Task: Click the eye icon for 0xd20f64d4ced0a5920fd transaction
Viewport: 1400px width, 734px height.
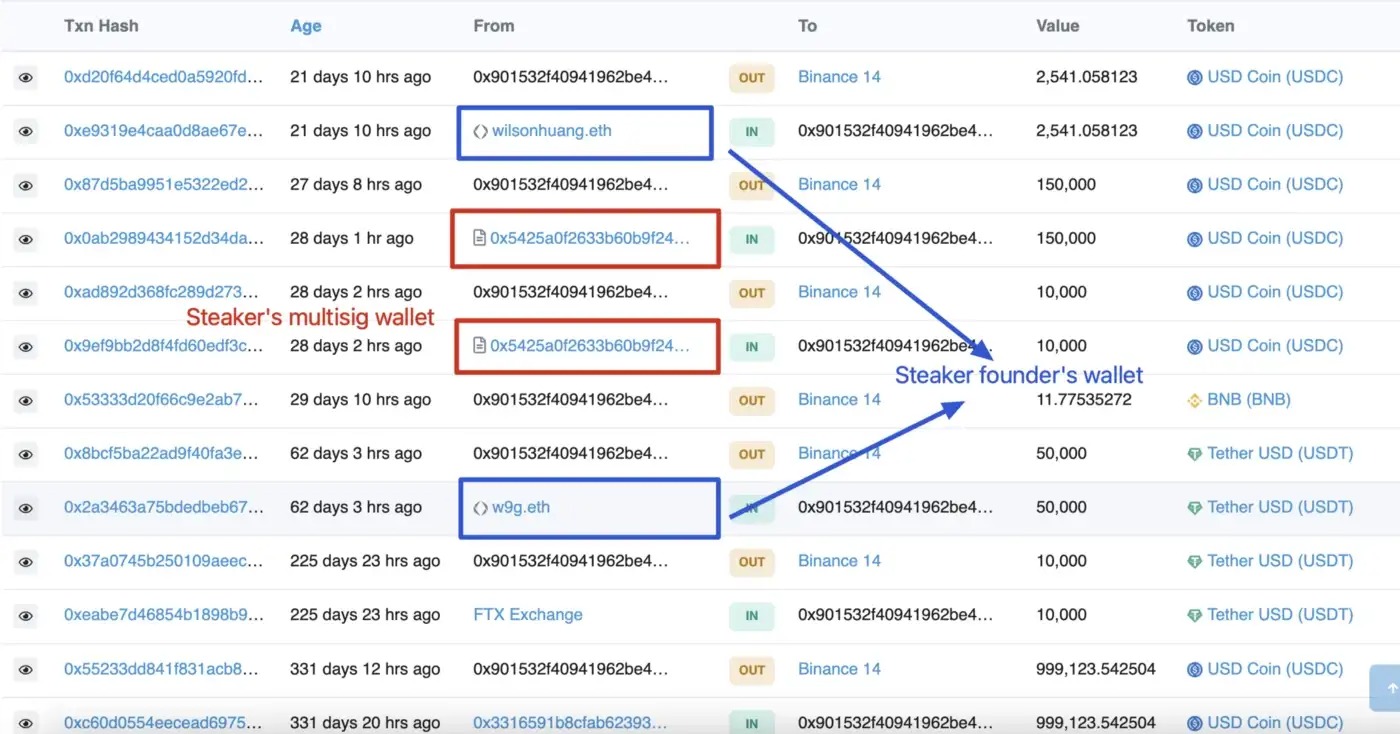Action: 26,77
